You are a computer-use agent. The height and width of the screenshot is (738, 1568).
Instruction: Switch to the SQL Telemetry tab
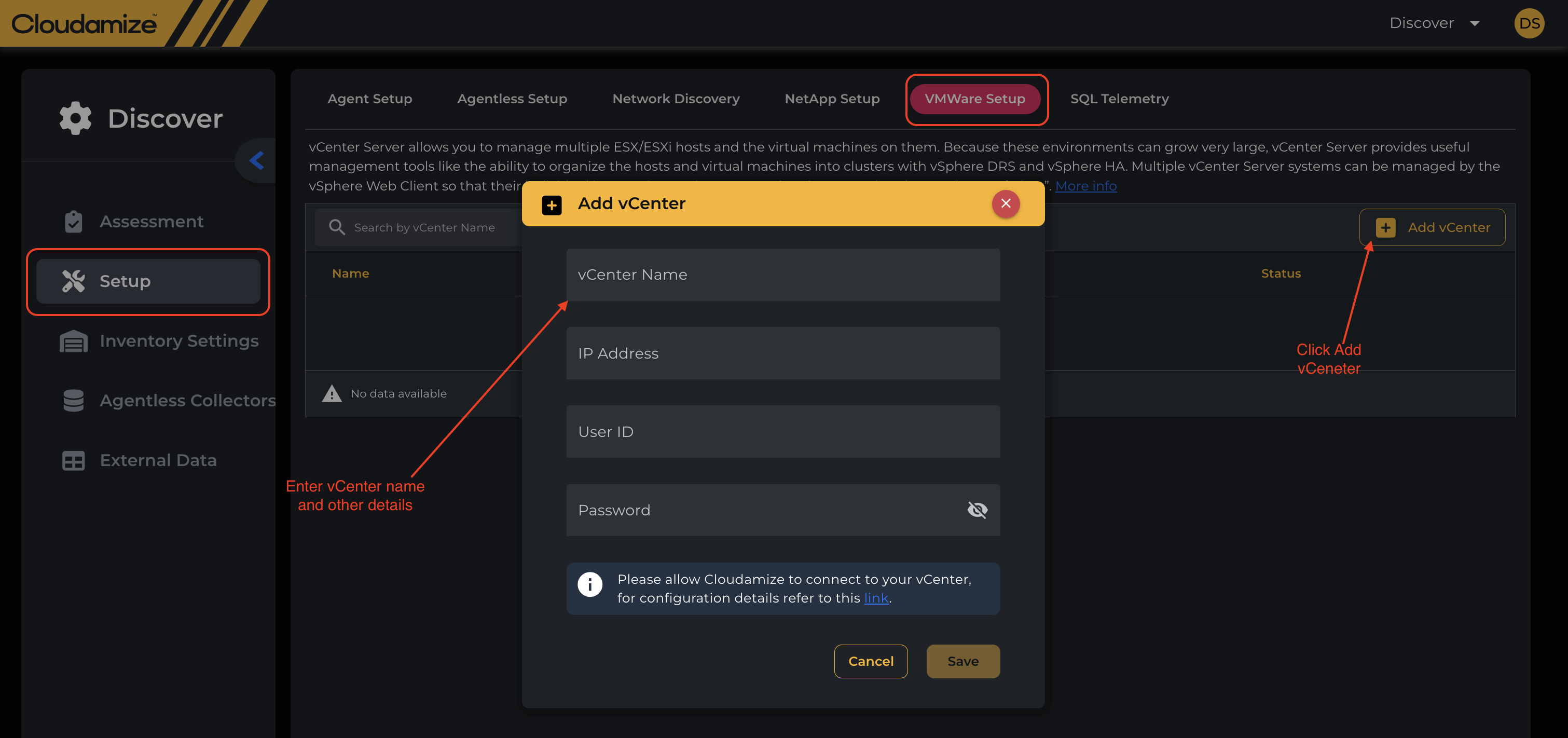[1119, 99]
